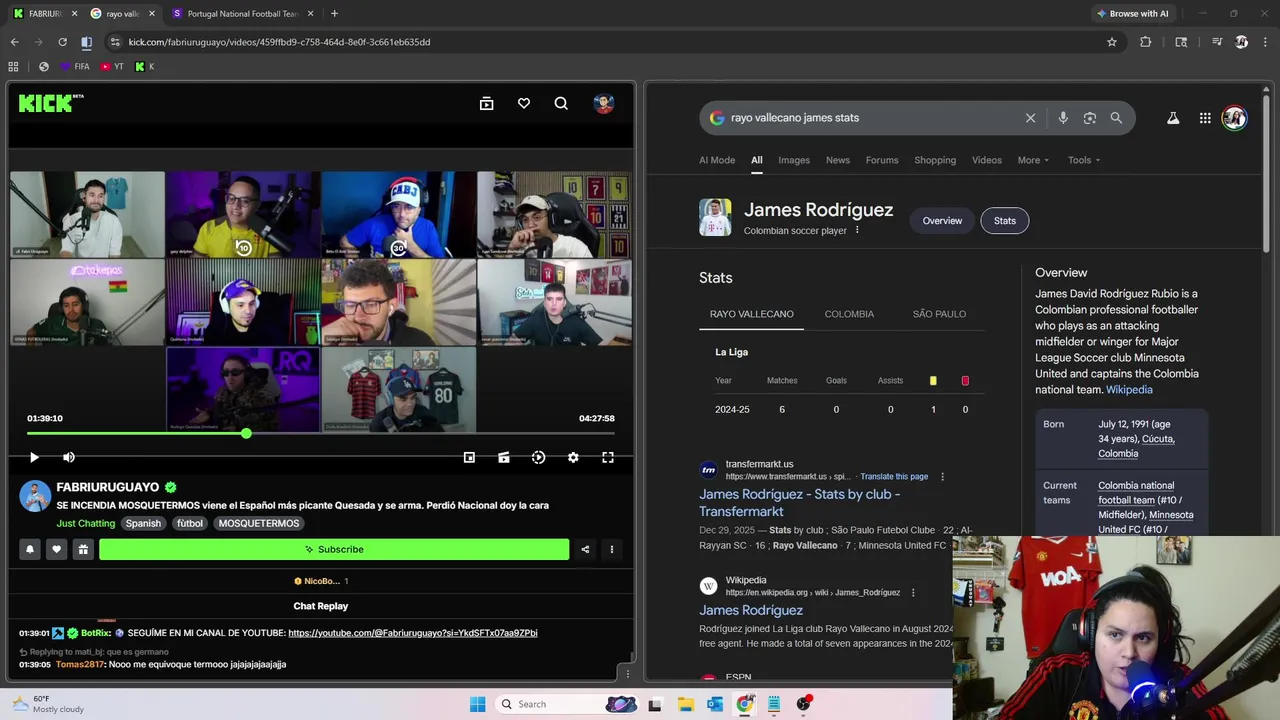The image size is (1280, 720).
Task: Open FABRIURUGUAYO channel avatar
Action: (x=35, y=496)
